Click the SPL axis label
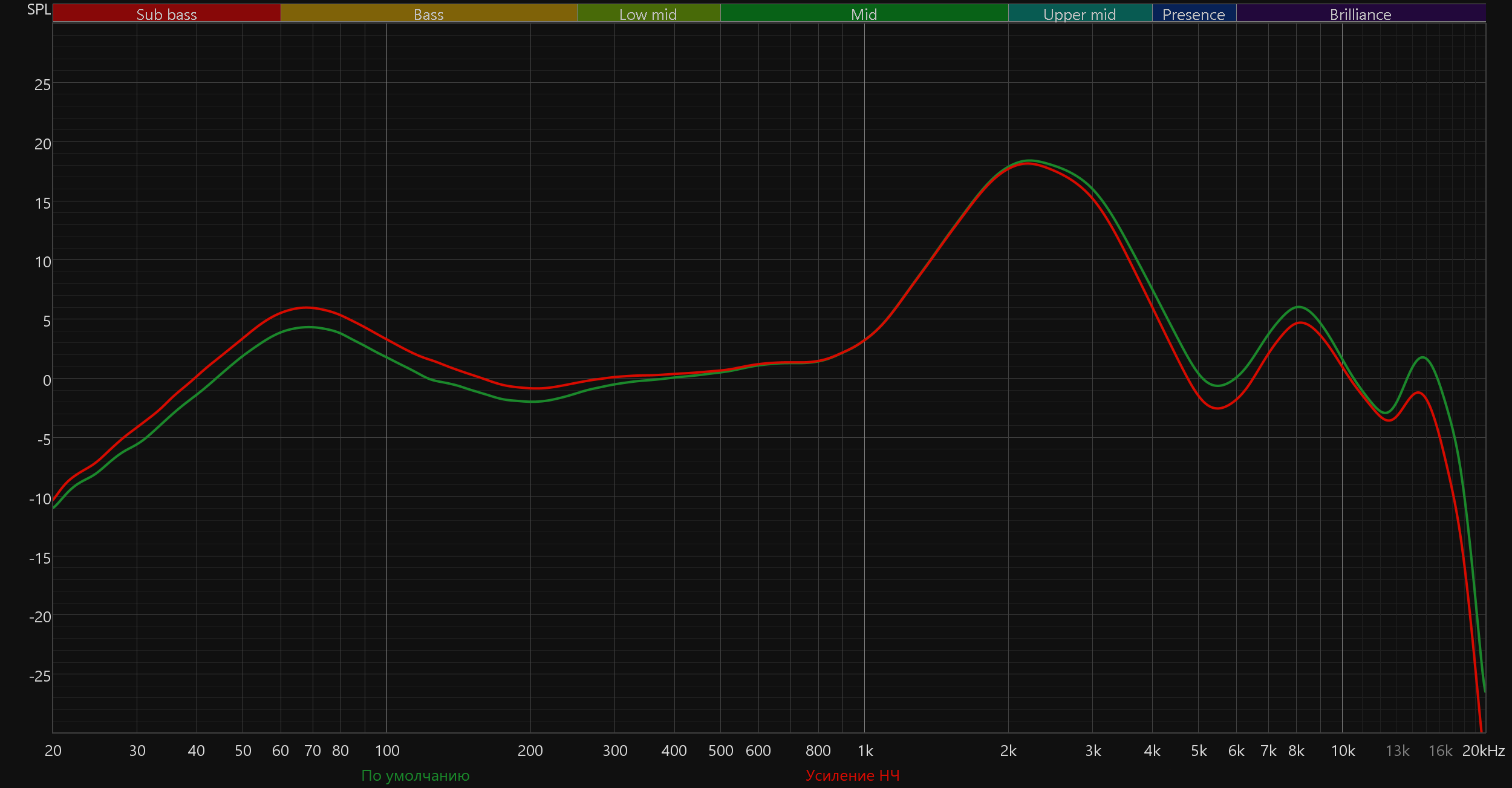This screenshot has width=1512, height=788. 39,10
